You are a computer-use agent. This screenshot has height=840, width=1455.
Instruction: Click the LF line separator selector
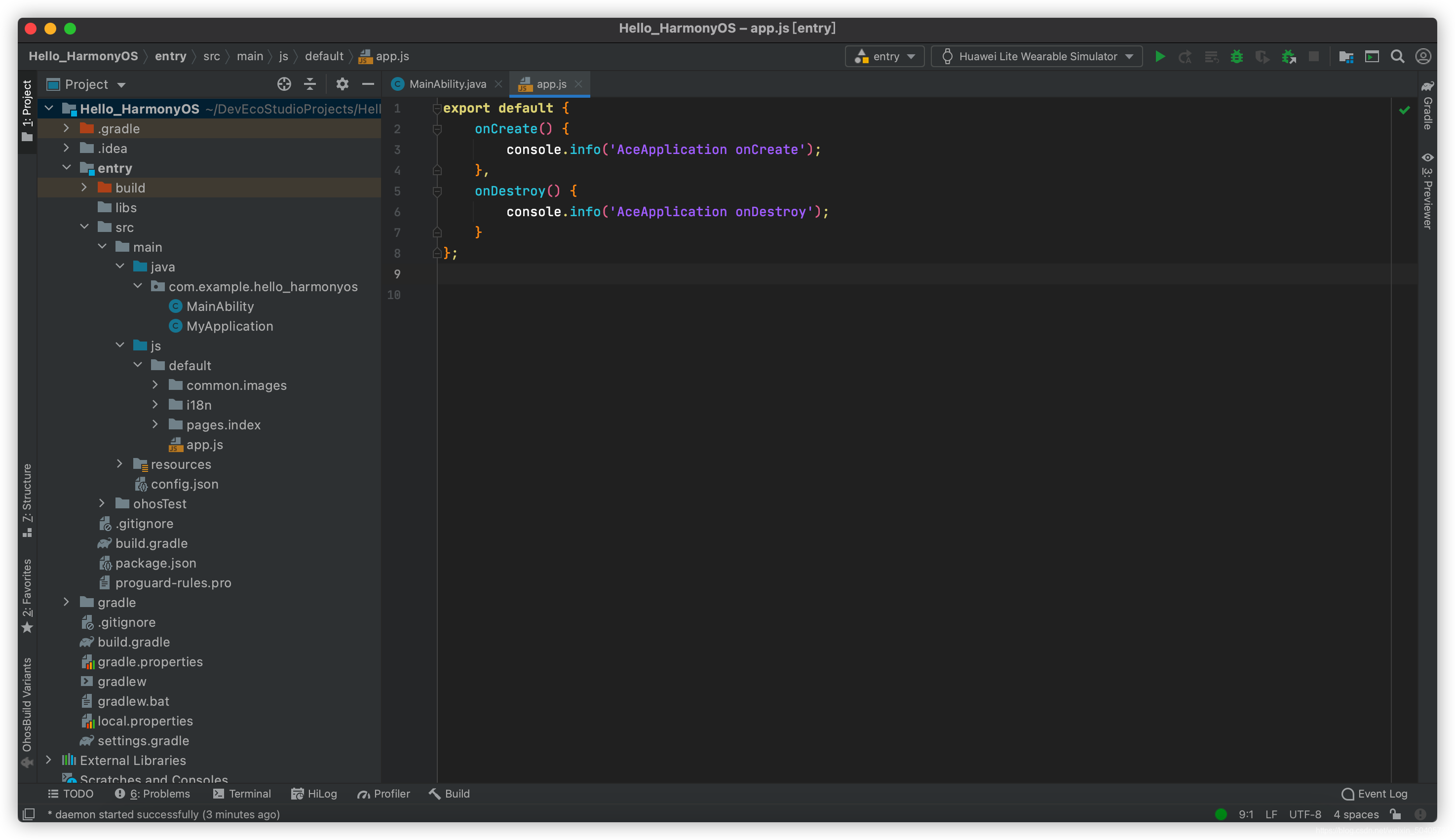pyautogui.click(x=1271, y=814)
